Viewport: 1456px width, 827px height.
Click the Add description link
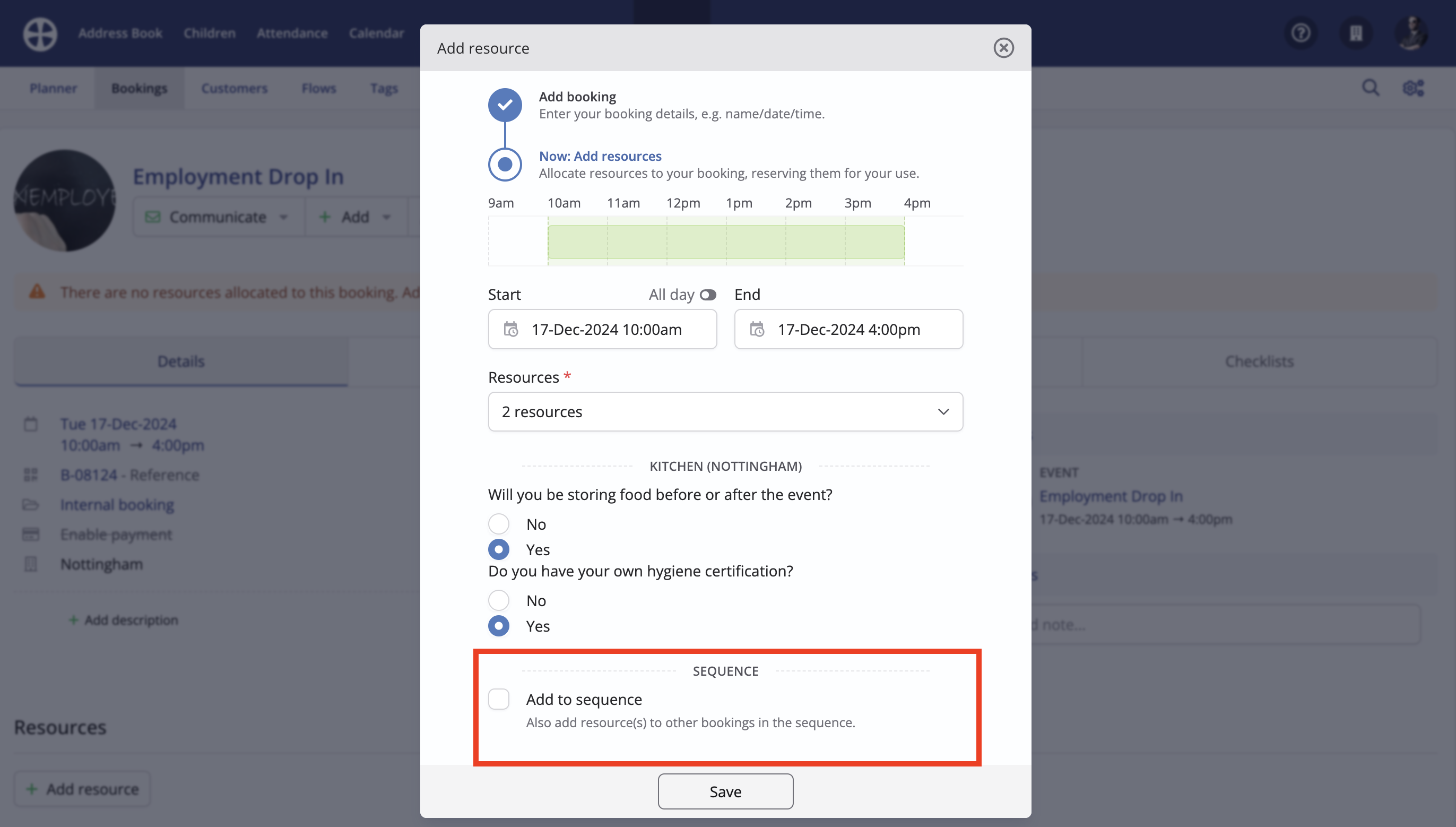pos(123,619)
